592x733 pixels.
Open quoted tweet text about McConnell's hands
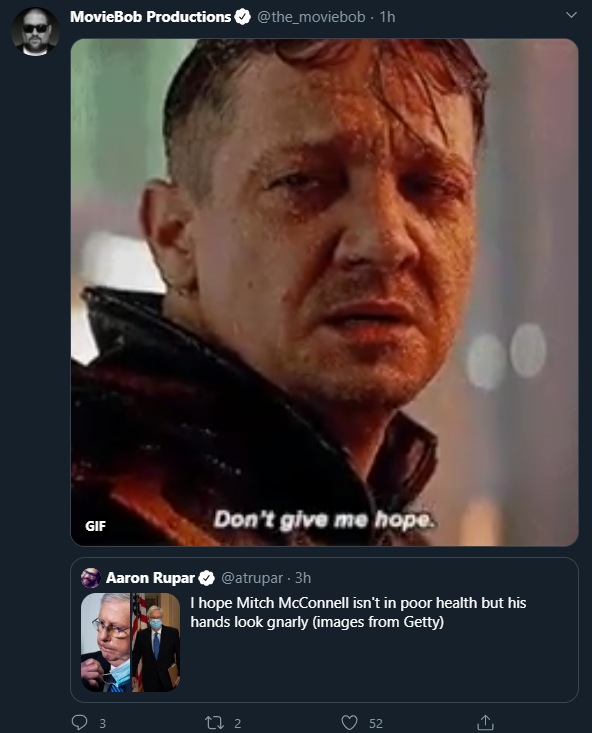click(x=358, y=612)
